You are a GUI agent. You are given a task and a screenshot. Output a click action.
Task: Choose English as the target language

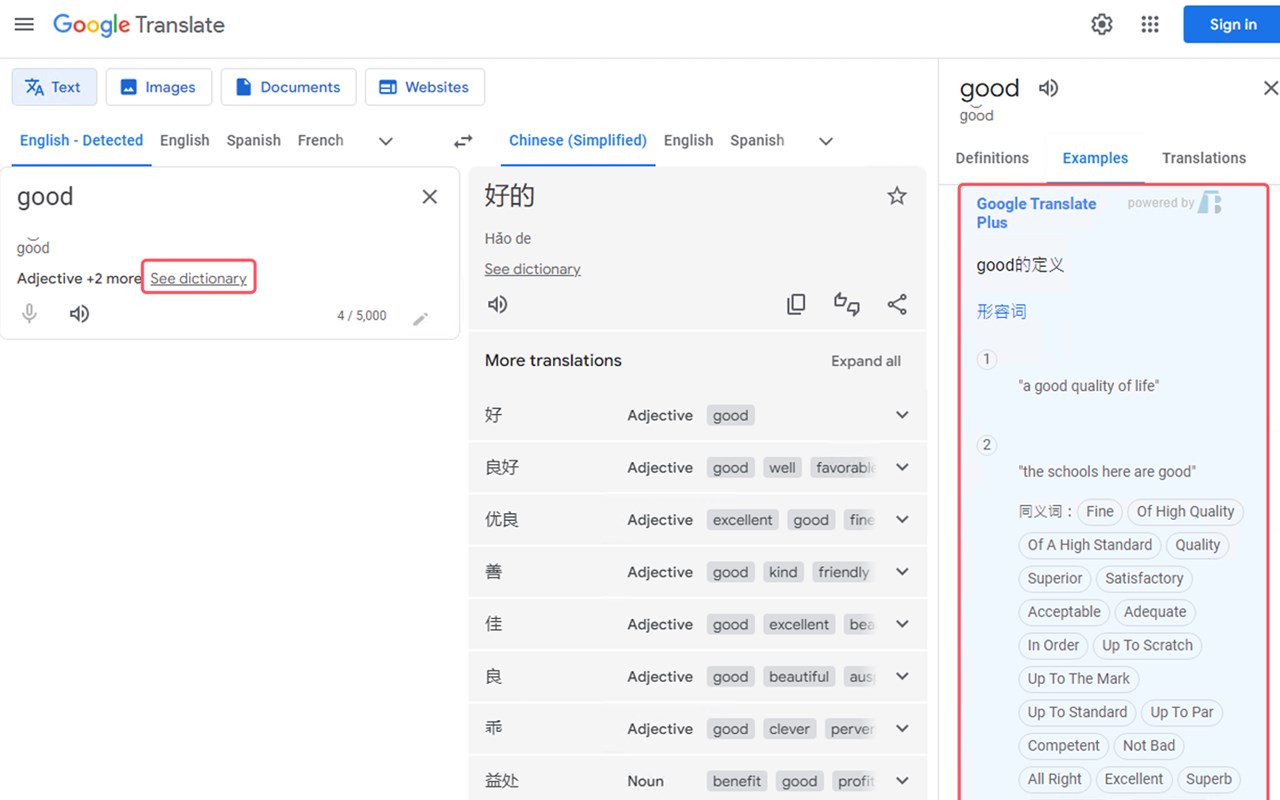click(x=689, y=141)
